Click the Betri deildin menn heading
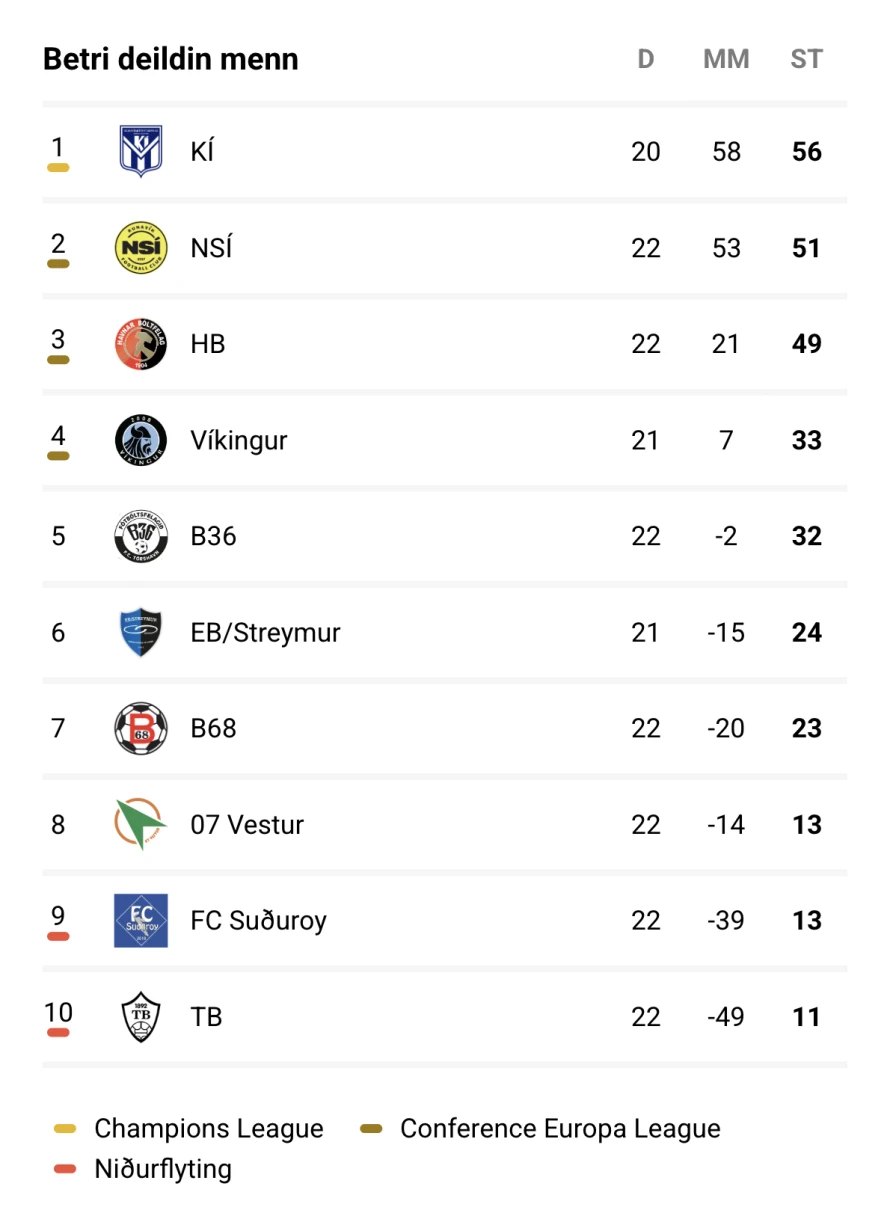Screen dimensions: 890x1225 pyautogui.click(x=171, y=59)
